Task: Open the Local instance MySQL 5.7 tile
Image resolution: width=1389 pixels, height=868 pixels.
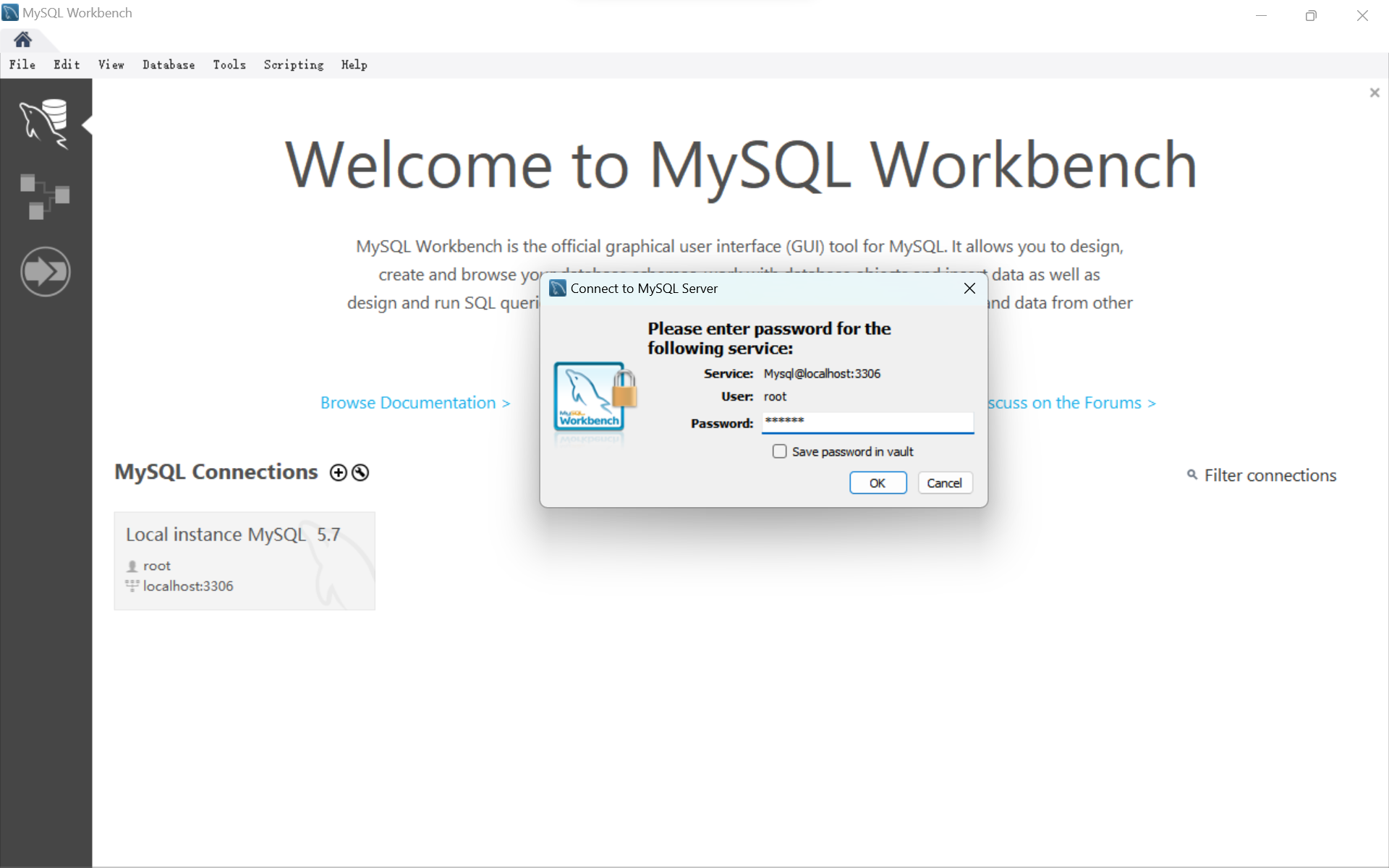Action: pos(245,561)
